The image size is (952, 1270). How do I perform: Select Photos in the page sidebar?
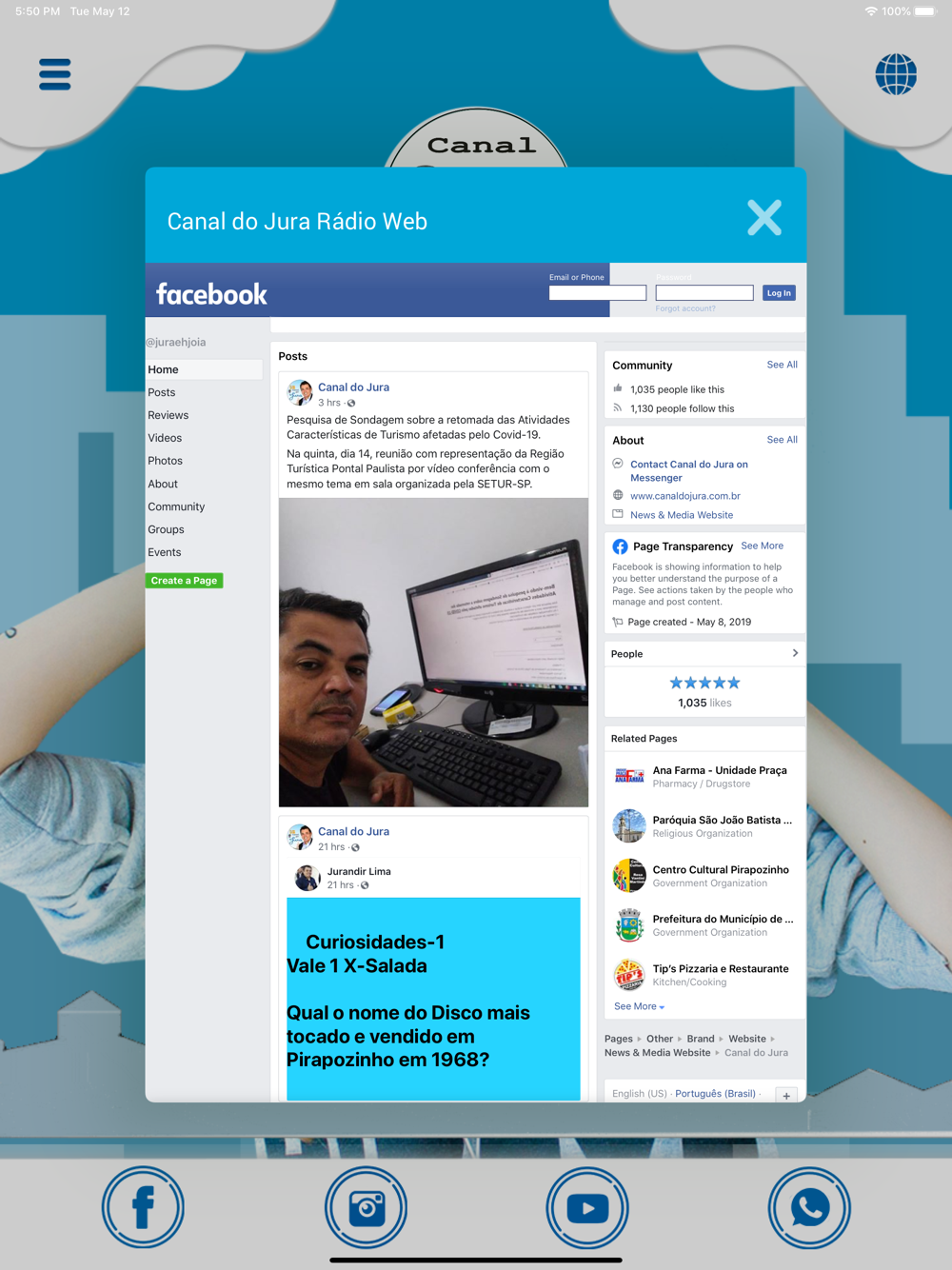click(x=166, y=461)
